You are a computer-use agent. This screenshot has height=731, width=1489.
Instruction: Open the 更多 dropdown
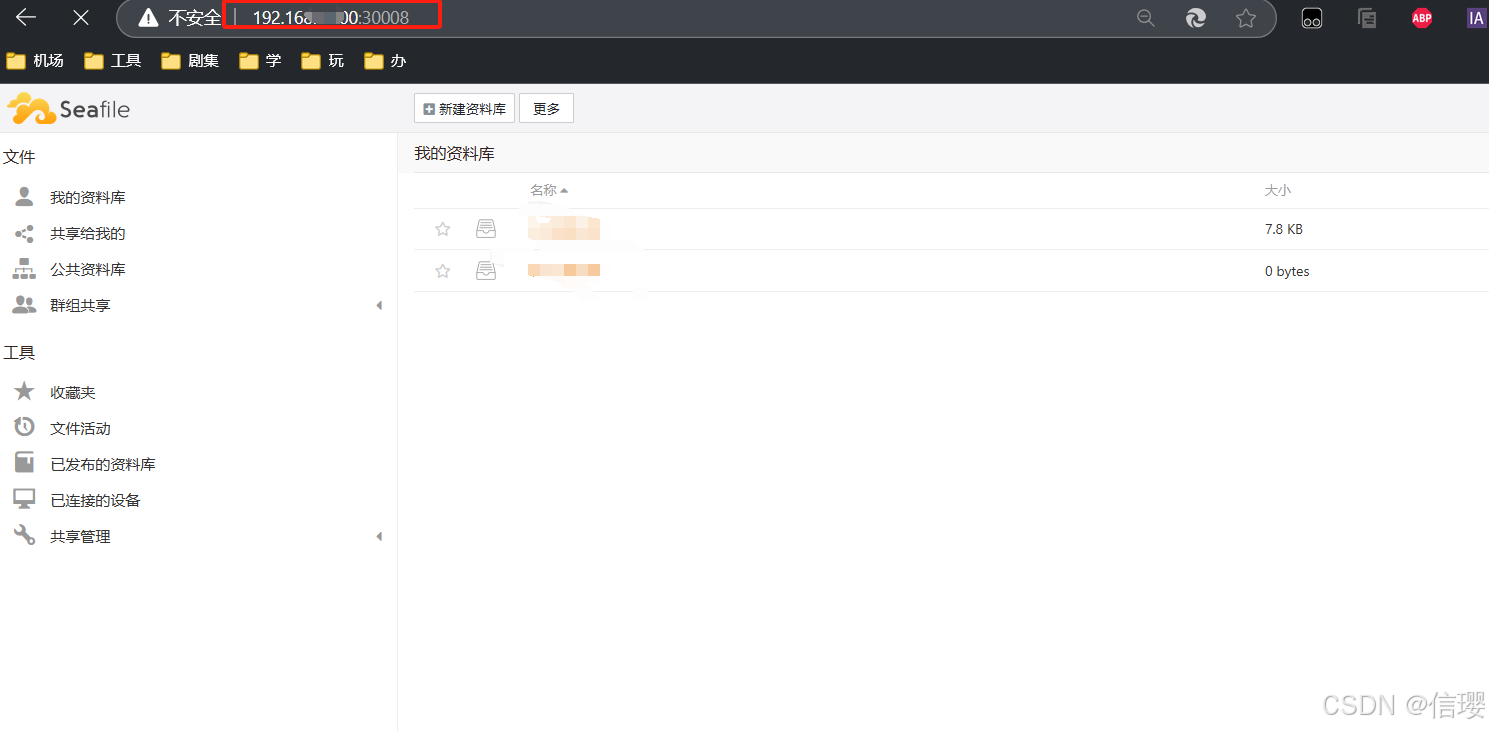pos(546,108)
